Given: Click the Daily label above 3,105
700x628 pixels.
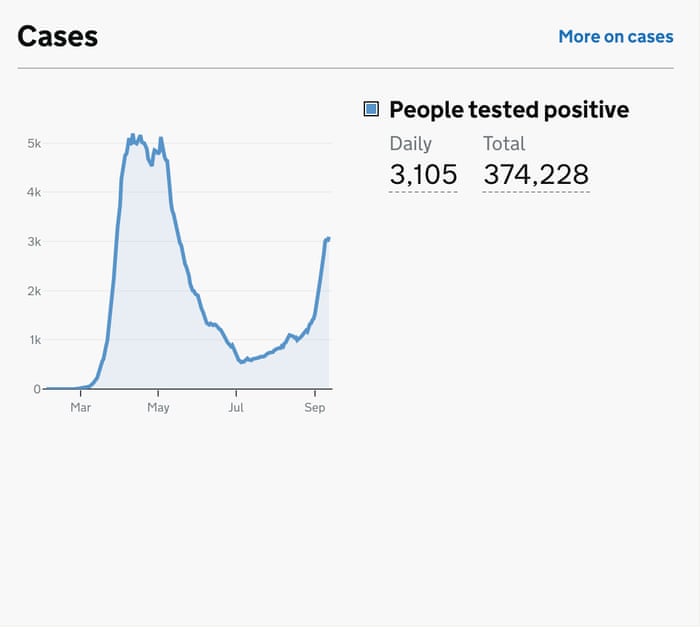Looking at the screenshot, I should pyautogui.click(x=410, y=143).
